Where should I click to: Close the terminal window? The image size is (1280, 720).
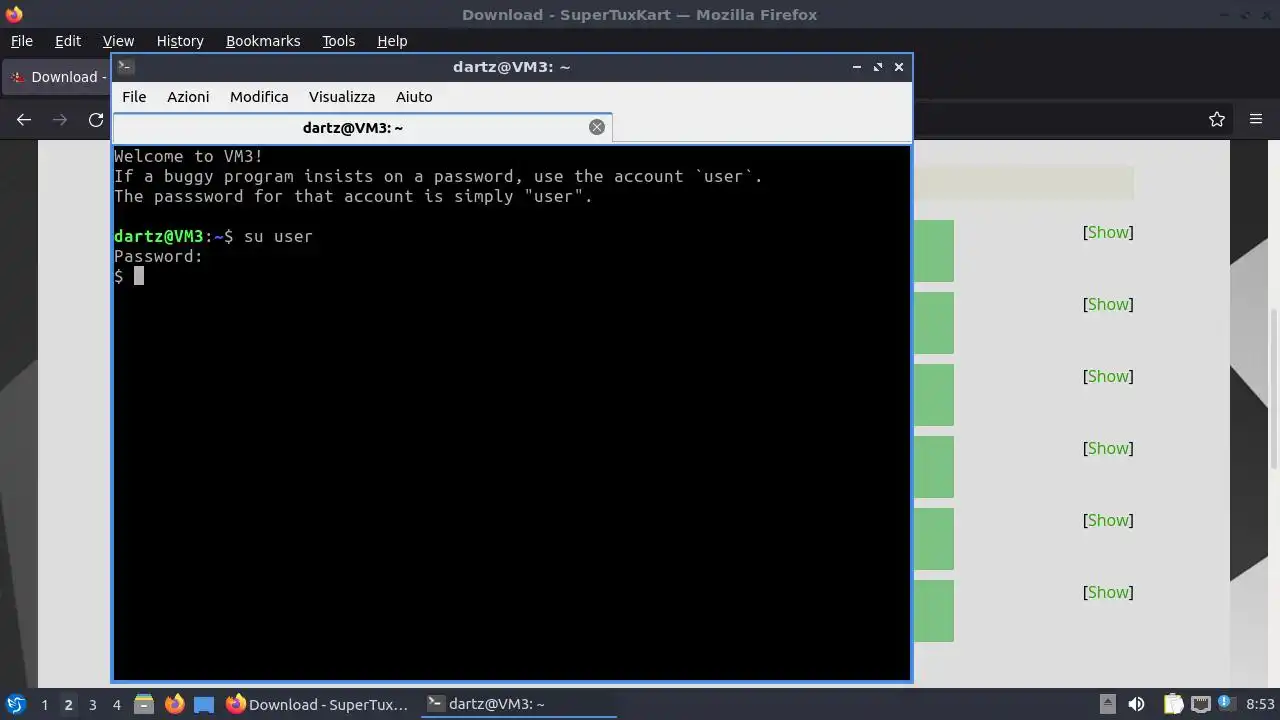[899, 67]
